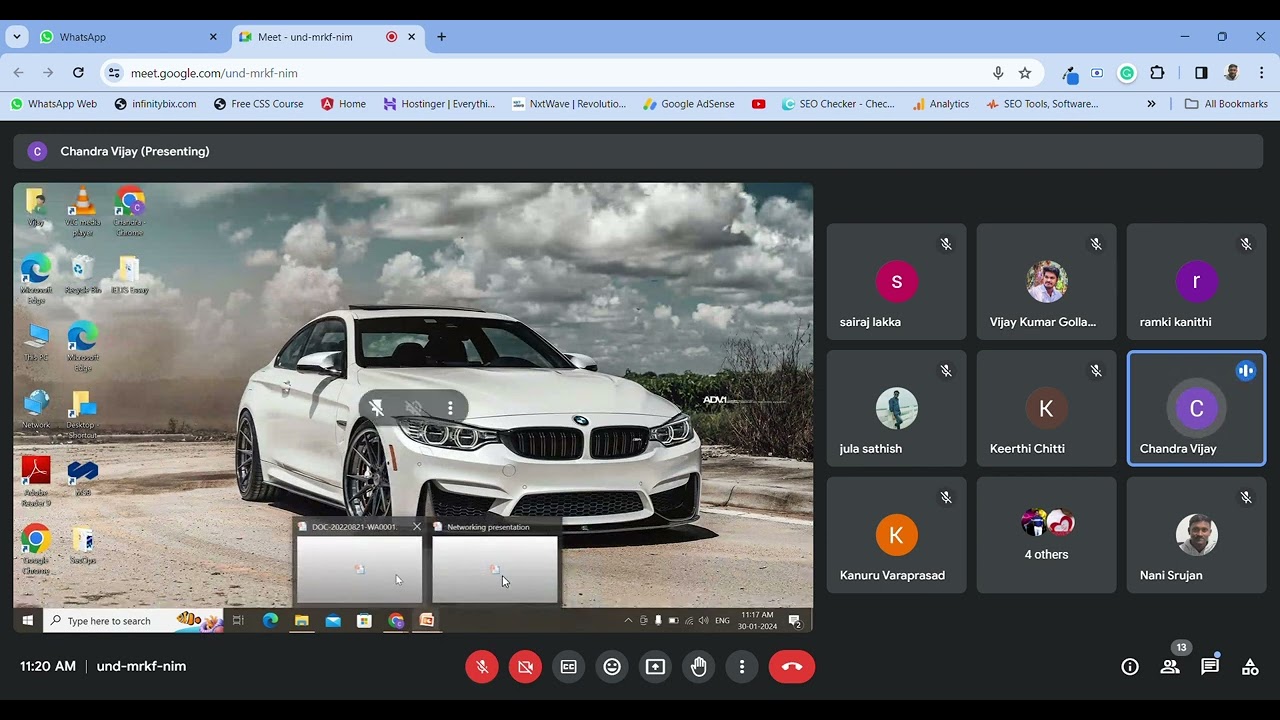The width and height of the screenshot is (1280, 720).
Task: Expand the tab search dropdown arrow
Action: pyautogui.click(x=16, y=37)
